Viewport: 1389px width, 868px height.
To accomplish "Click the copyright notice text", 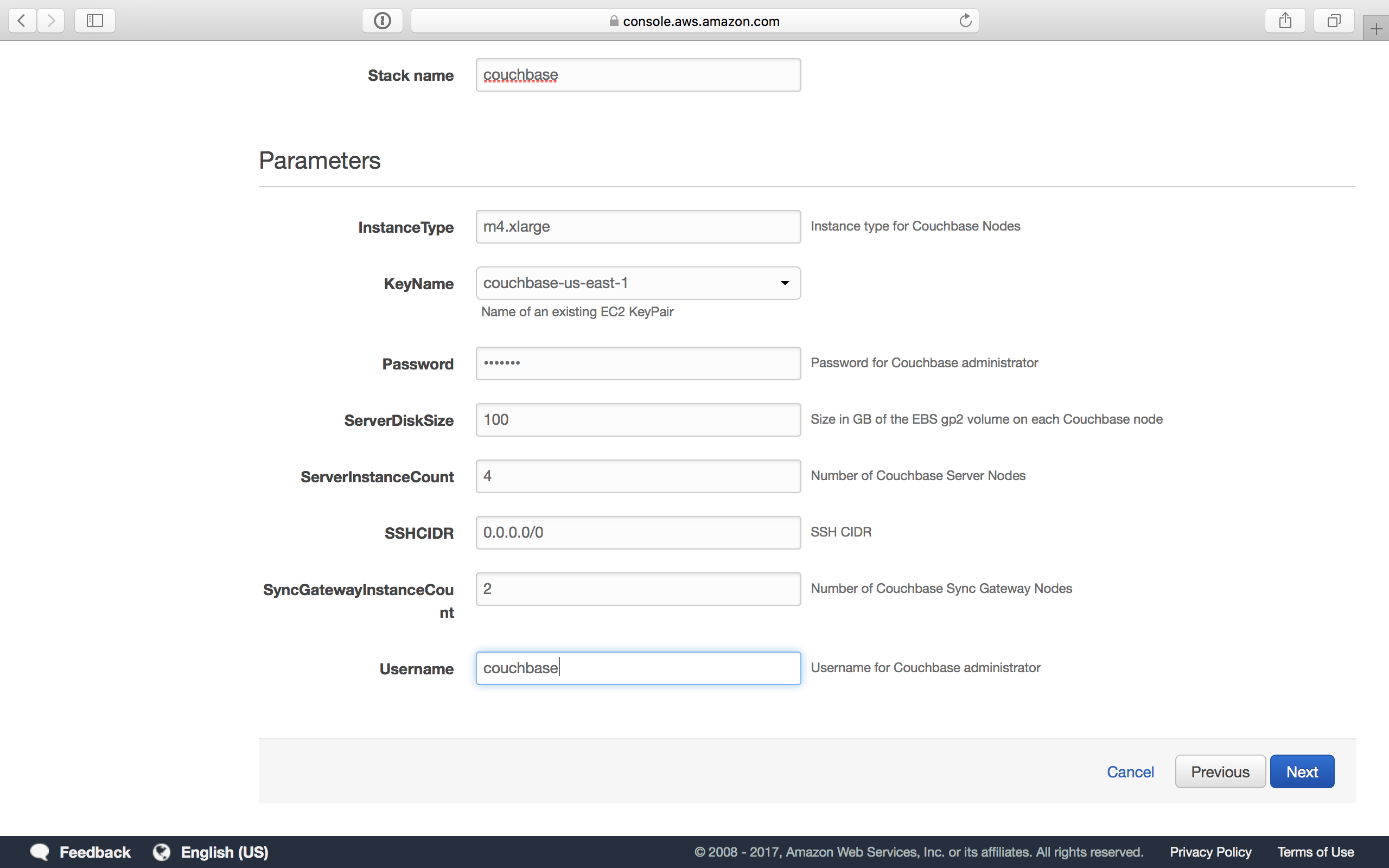I will 919,852.
